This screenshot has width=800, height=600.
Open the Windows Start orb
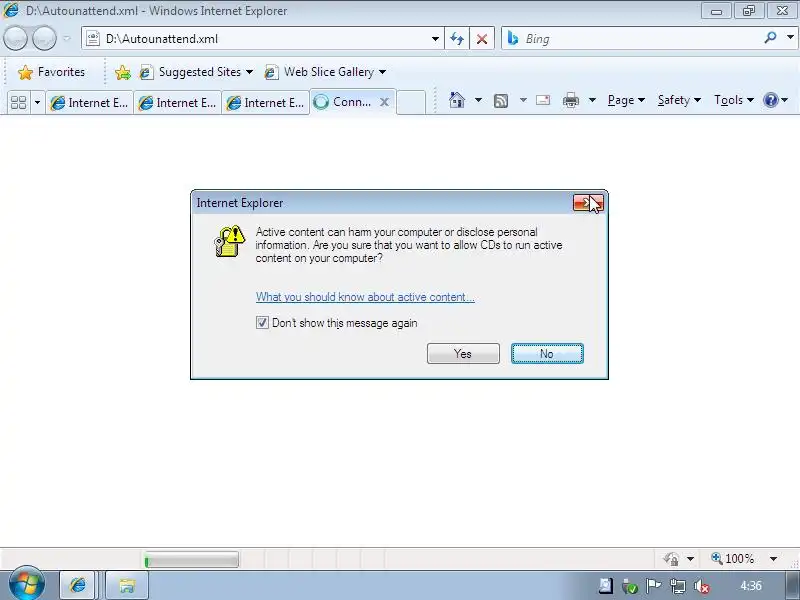point(26,585)
